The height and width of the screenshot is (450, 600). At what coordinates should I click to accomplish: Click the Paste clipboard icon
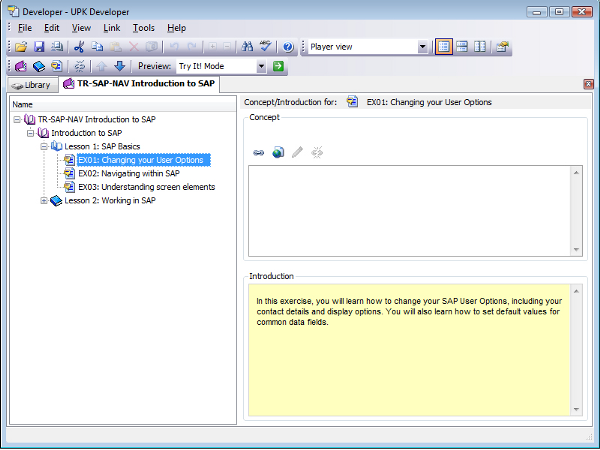point(116,47)
